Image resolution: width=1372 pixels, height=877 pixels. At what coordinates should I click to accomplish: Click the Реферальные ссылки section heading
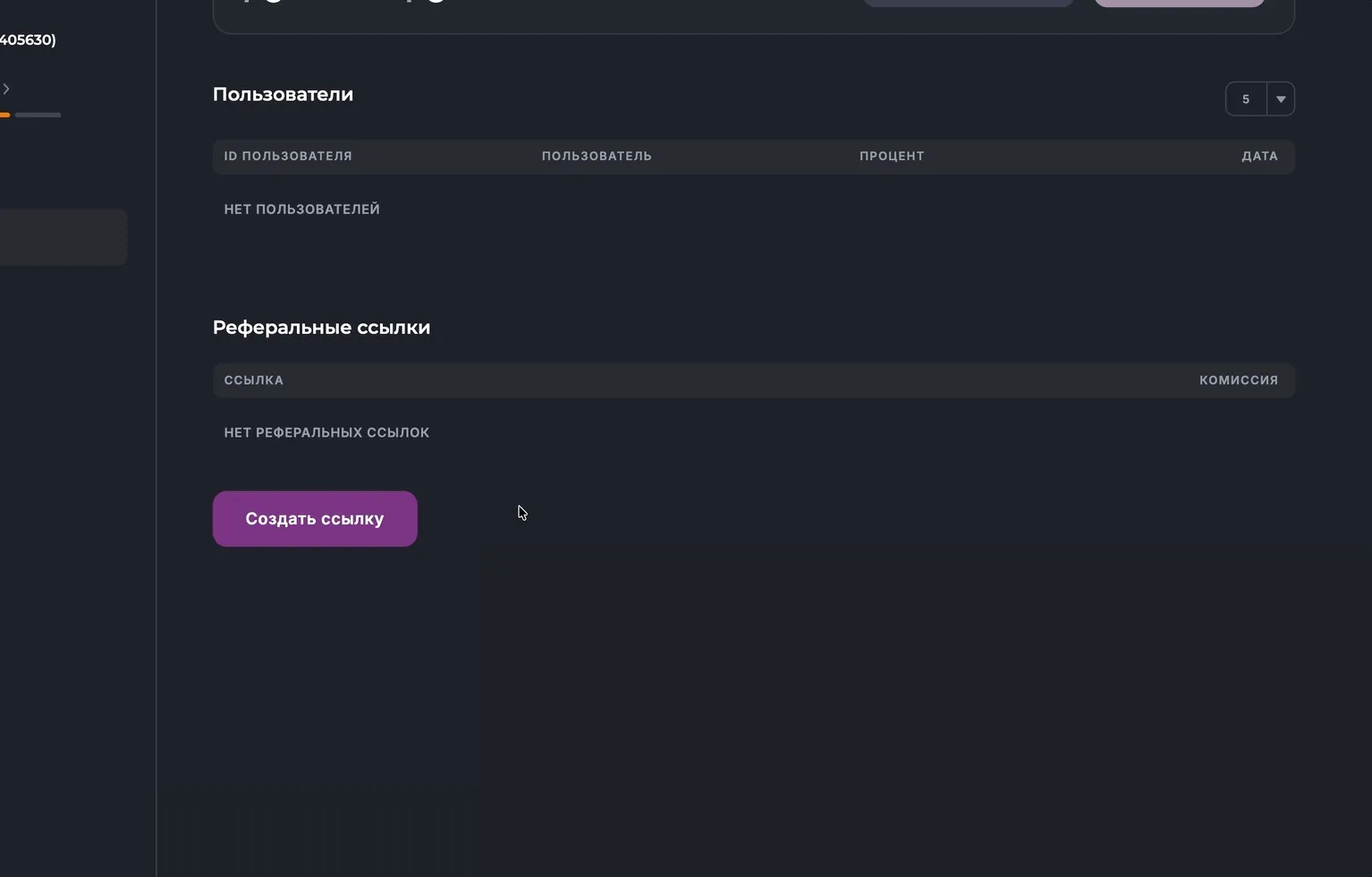pos(321,328)
